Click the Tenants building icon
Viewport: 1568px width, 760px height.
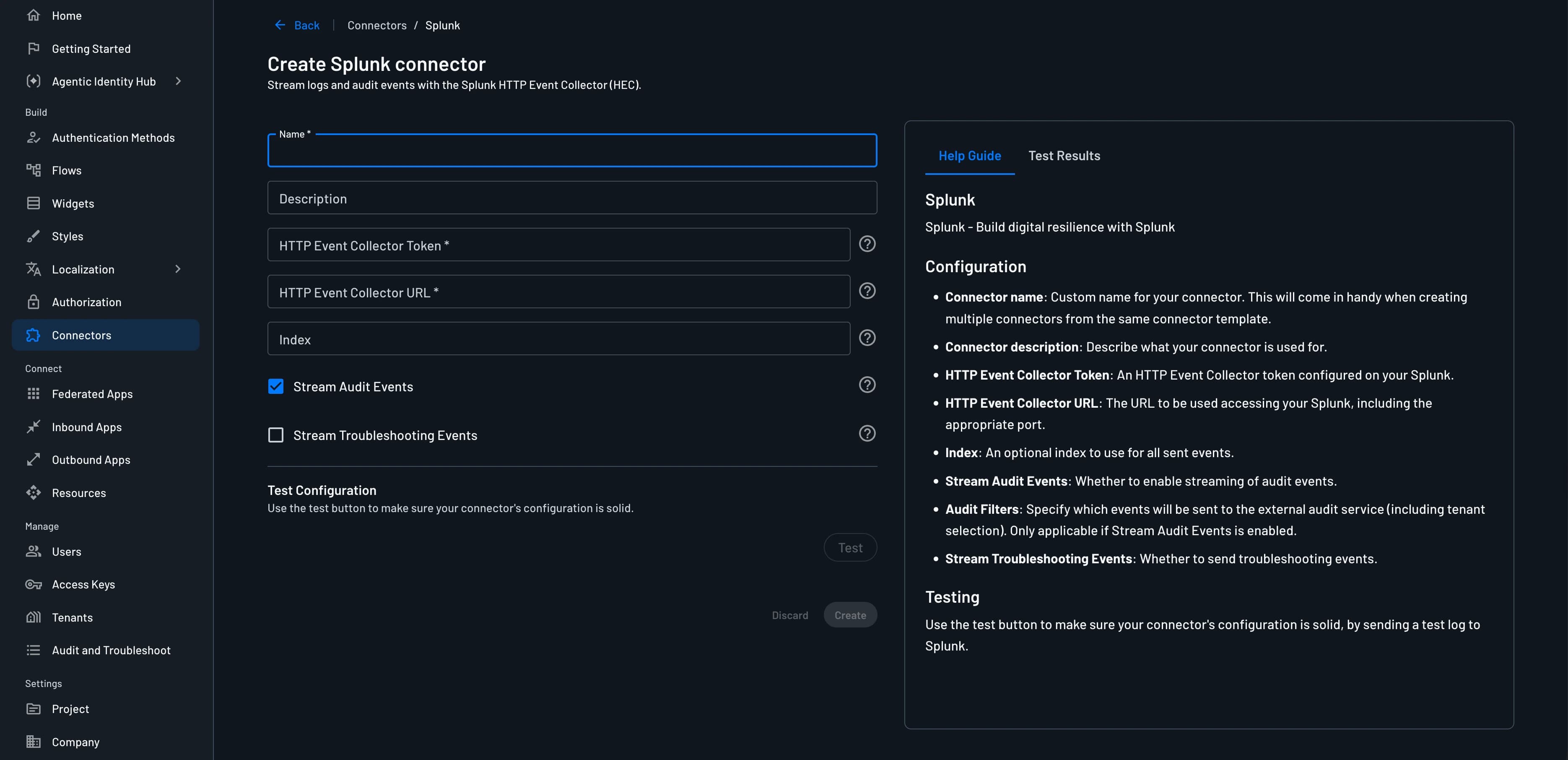[x=34, y=617]
